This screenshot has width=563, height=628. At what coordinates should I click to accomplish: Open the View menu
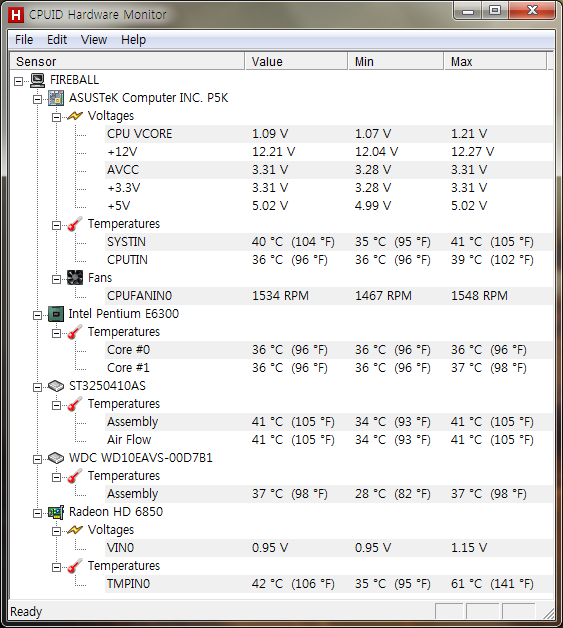pos(94,40)
